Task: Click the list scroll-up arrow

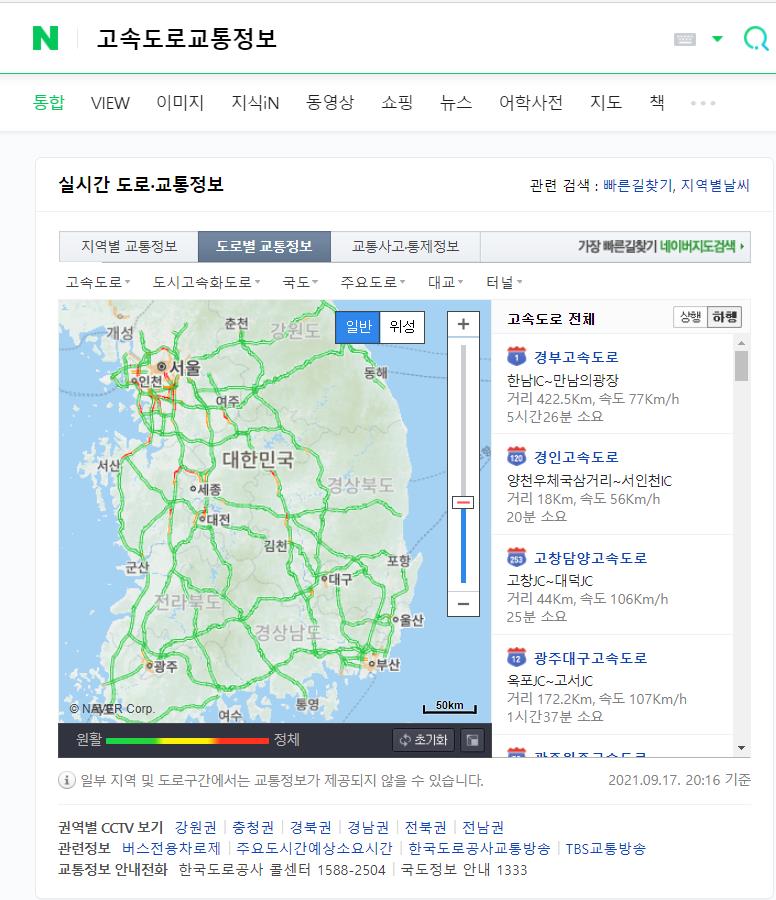Action: pyautogui.click(x=742, y=343)
